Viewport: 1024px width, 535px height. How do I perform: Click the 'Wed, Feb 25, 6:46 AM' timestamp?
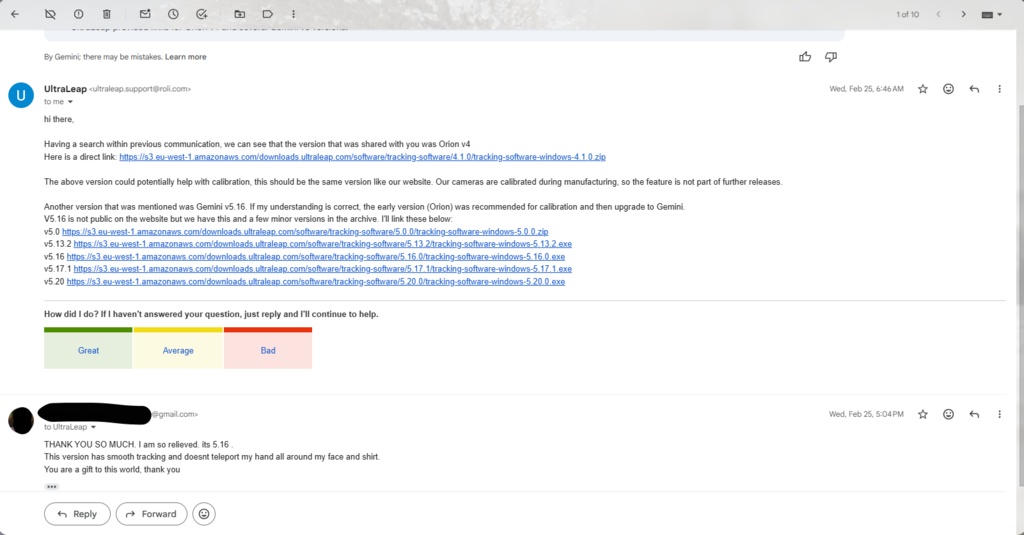[867, 89]
